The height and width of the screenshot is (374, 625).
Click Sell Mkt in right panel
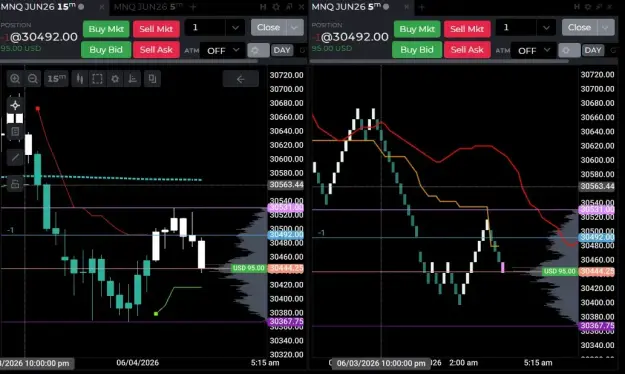point(467,29)
